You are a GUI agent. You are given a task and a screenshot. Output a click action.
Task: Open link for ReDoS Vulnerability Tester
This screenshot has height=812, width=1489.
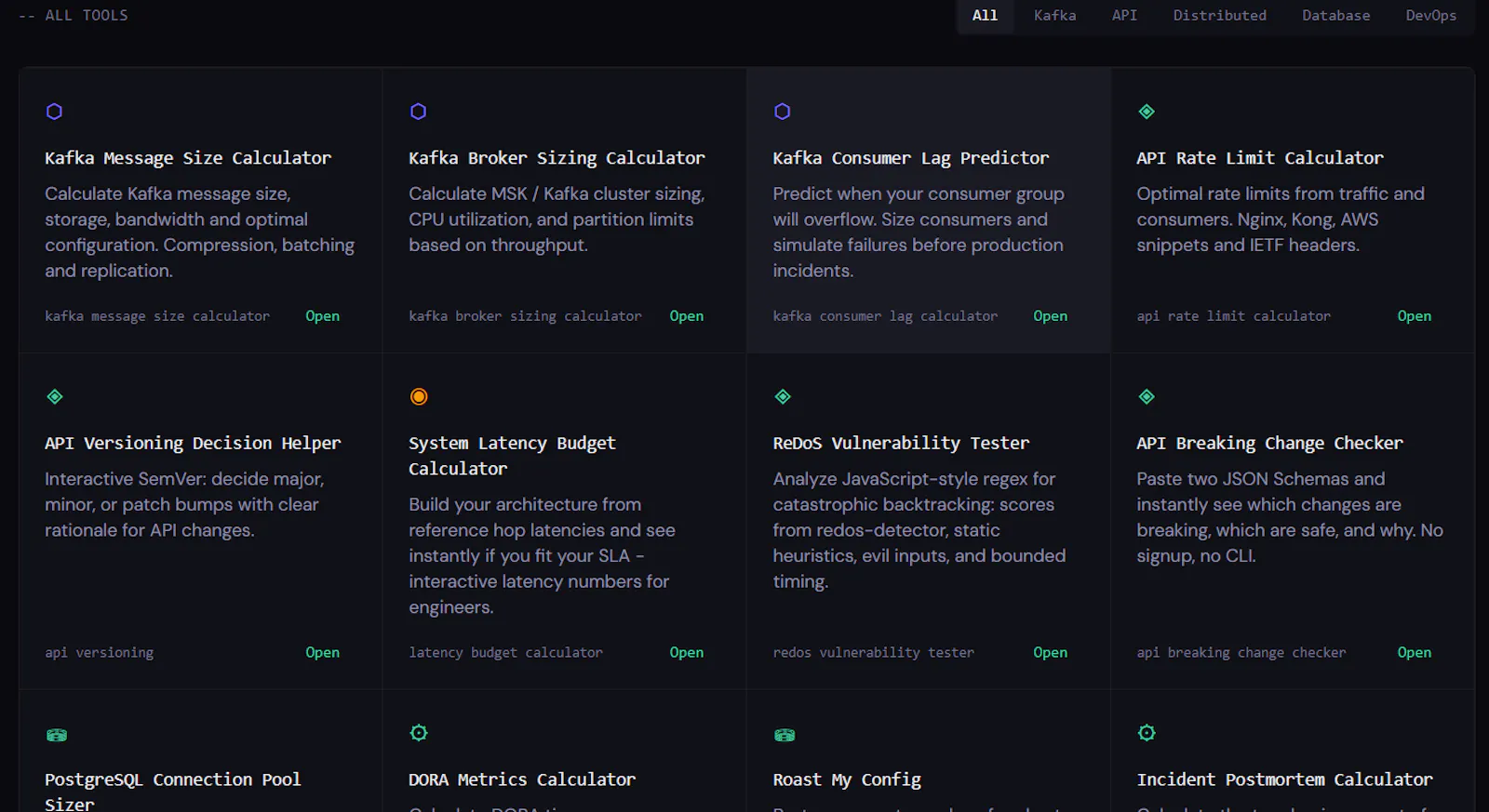[x=1050, y=653]
